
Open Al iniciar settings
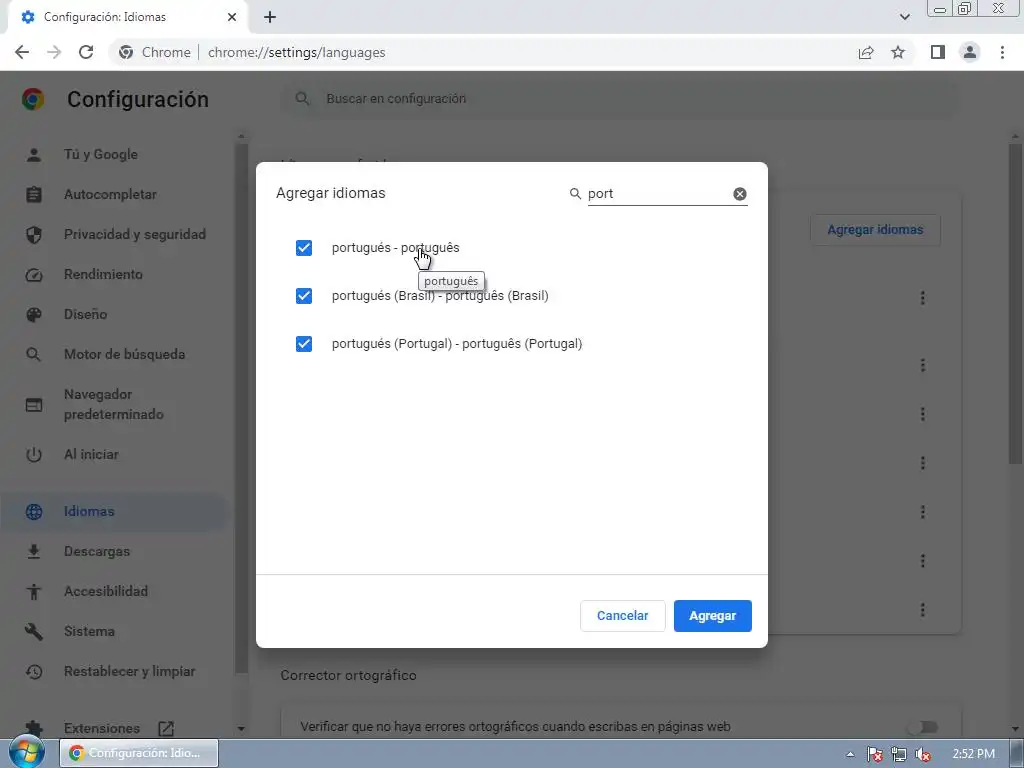tap(91, 455)
